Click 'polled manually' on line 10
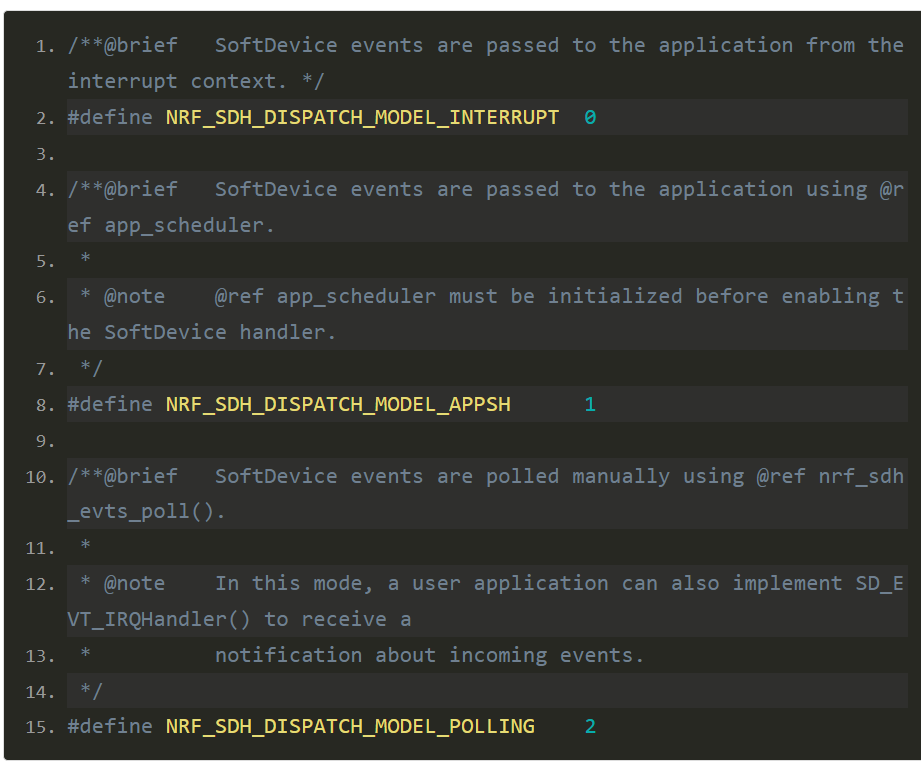The height and width of the screenshot is (764, 921). pyautogui.click(x=577, y=476)
